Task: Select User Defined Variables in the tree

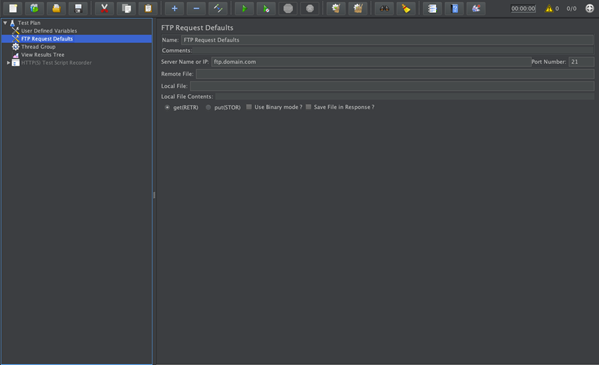Action: [49, 31]
